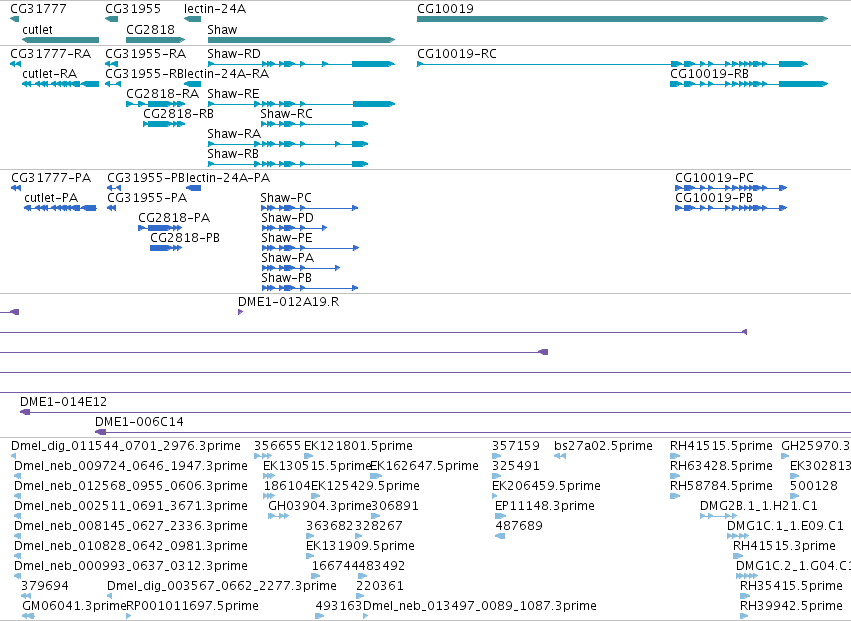Screen dimensions: 851x621
Task: Click the CG31777 gene arrow glyph
Action: [15, 19]
